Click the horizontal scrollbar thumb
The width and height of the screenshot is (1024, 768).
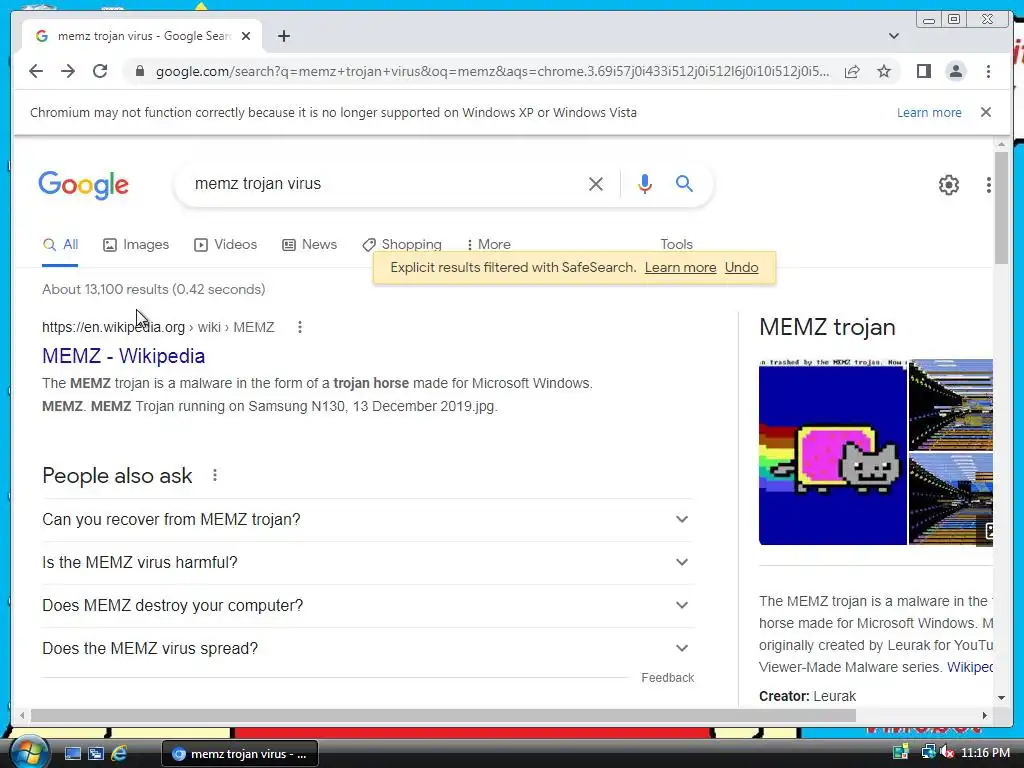tap(443, 716)
